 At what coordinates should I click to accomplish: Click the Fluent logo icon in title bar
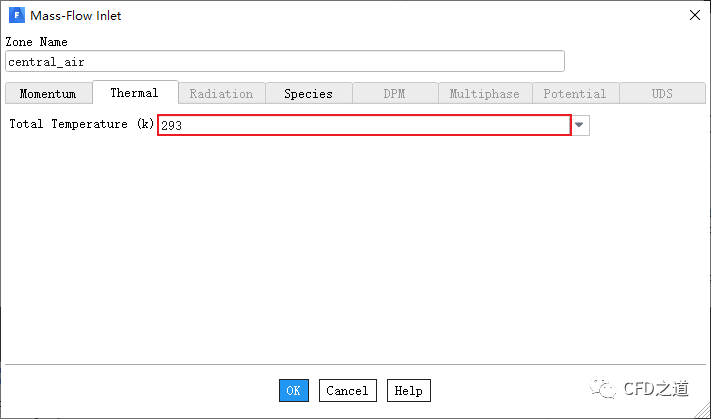15,16
